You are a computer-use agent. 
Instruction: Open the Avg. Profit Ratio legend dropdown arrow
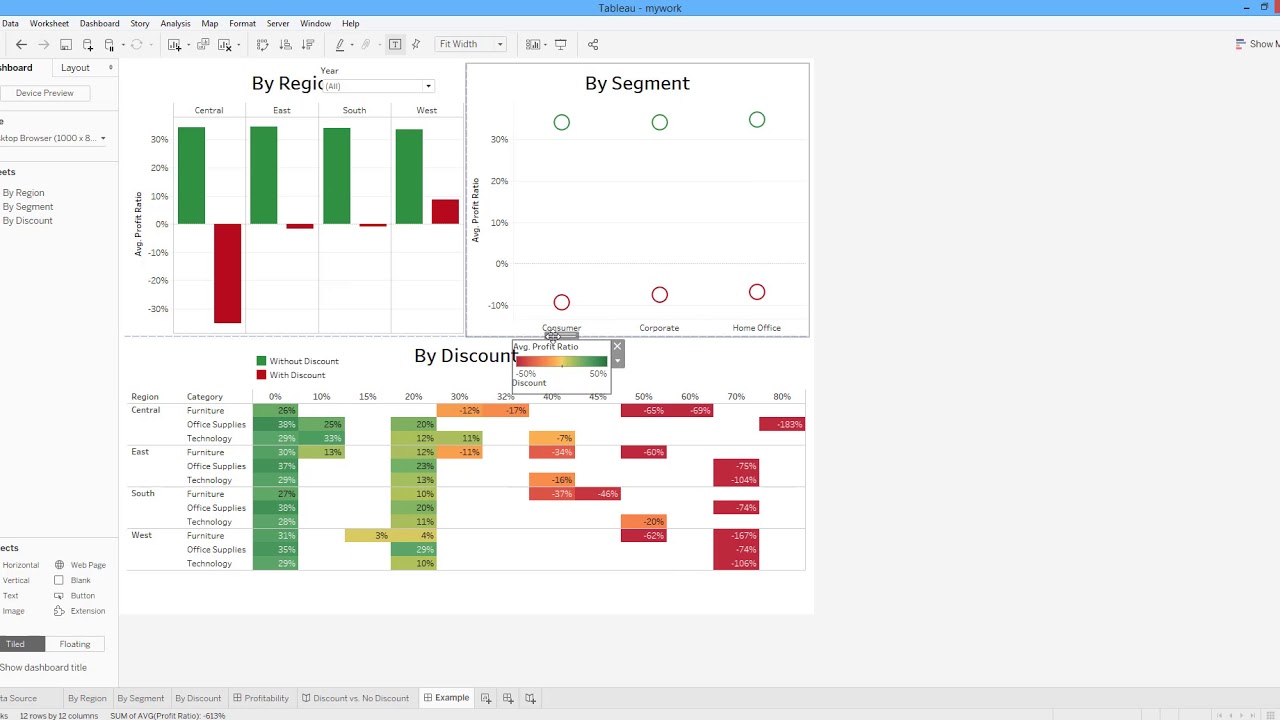tap(617, 361)
